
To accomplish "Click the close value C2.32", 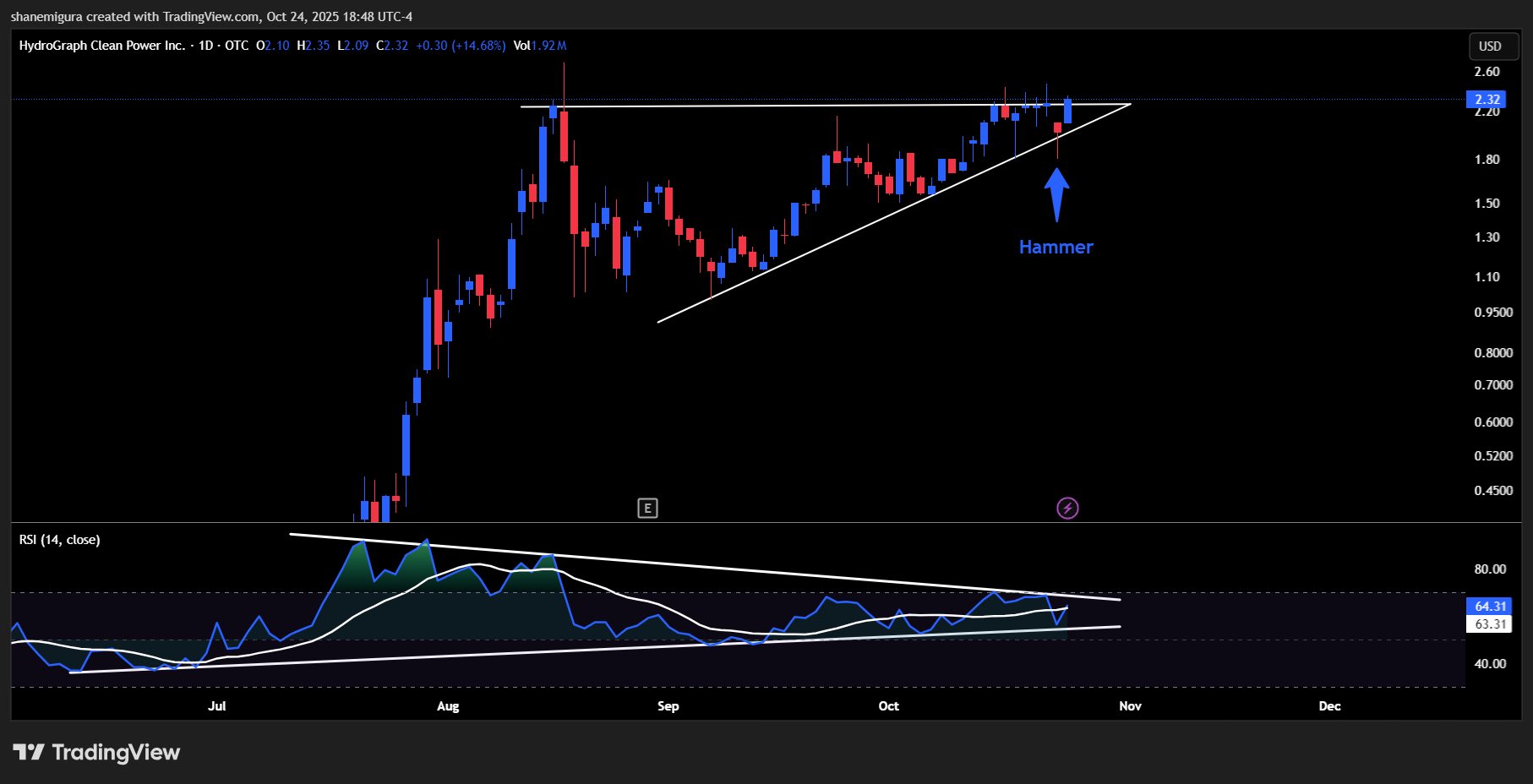I will pos(392,46).
